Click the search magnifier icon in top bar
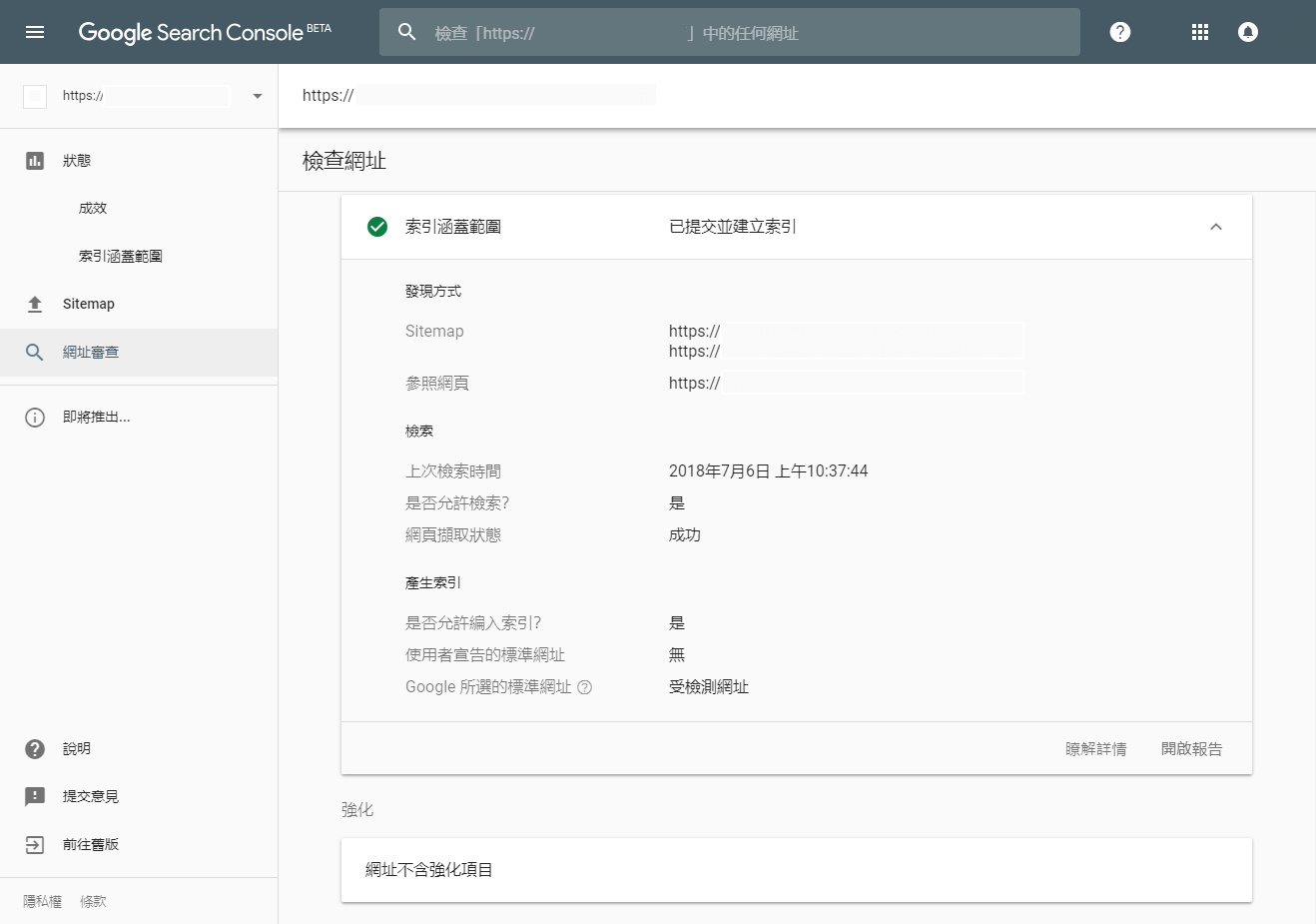This screenshot has height=924, width=1316. (x=406, y=32)
